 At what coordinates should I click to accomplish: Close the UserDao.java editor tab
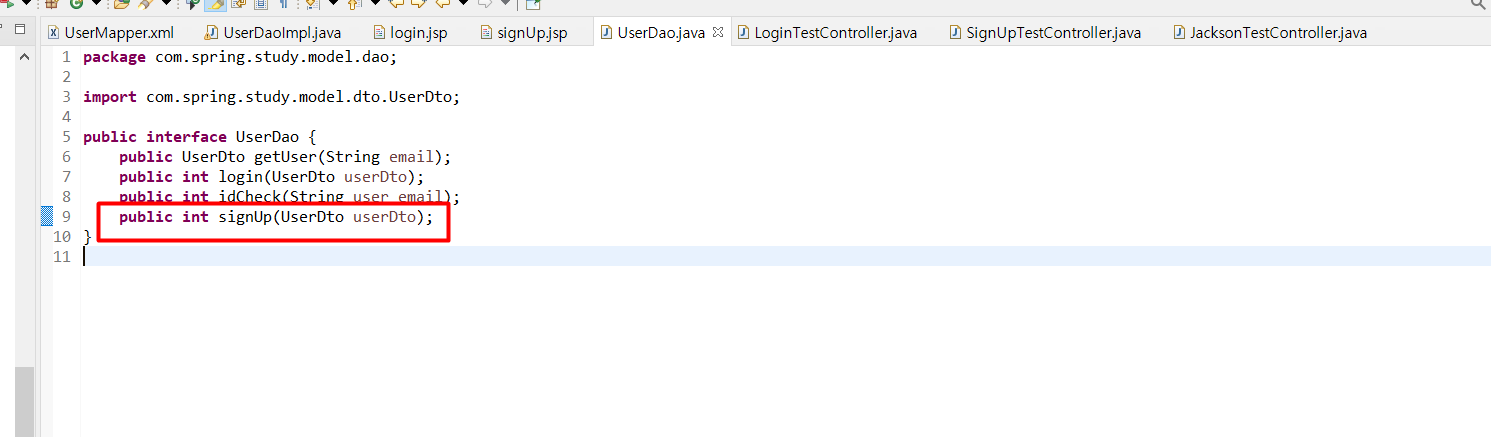717,33
